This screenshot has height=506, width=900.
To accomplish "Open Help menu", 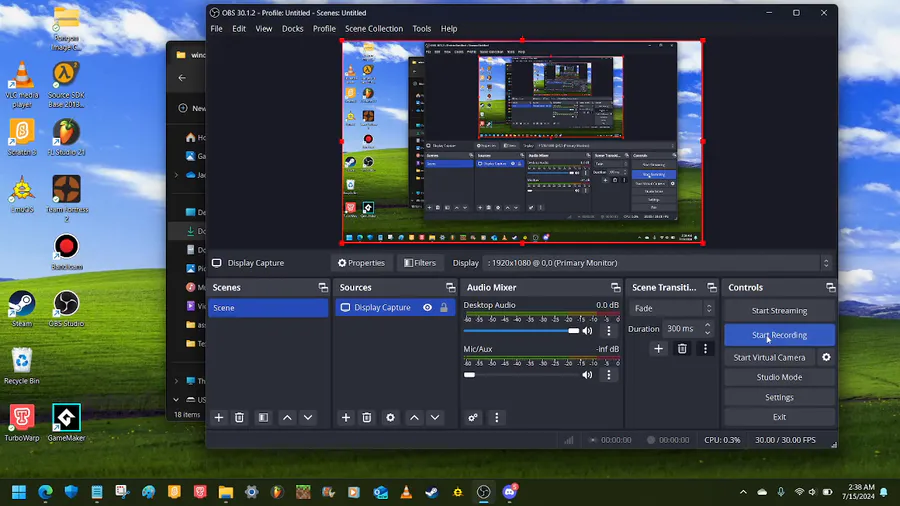I will click(x=449, y=29).
